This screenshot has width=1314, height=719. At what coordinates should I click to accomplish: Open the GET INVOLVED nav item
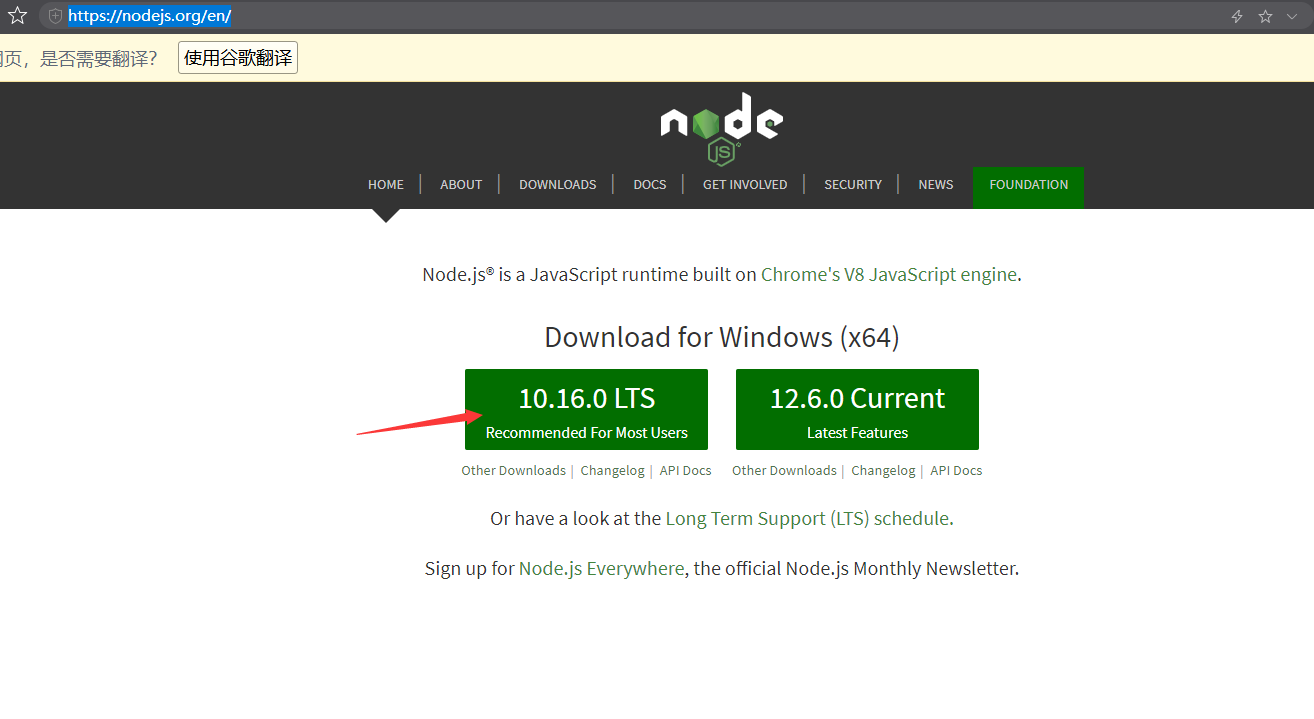pos(745,184)
